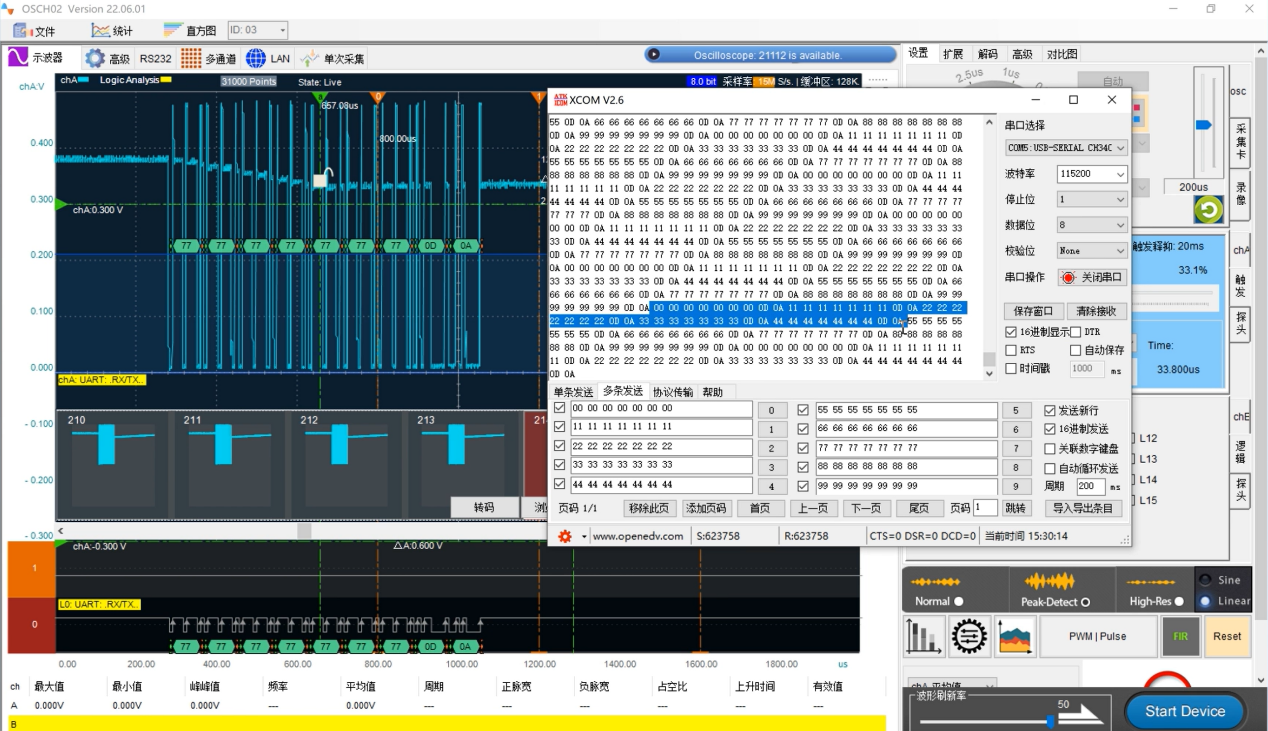The image size is (1268, 731).
Task: Click the FIR filter icon
Action: click(1180, 636)
